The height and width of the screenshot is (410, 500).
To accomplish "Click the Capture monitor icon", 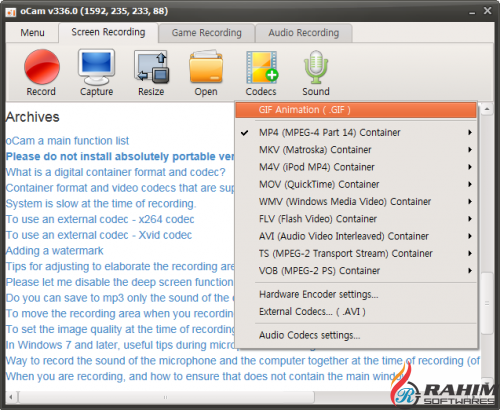I will (x=96, y=67).
